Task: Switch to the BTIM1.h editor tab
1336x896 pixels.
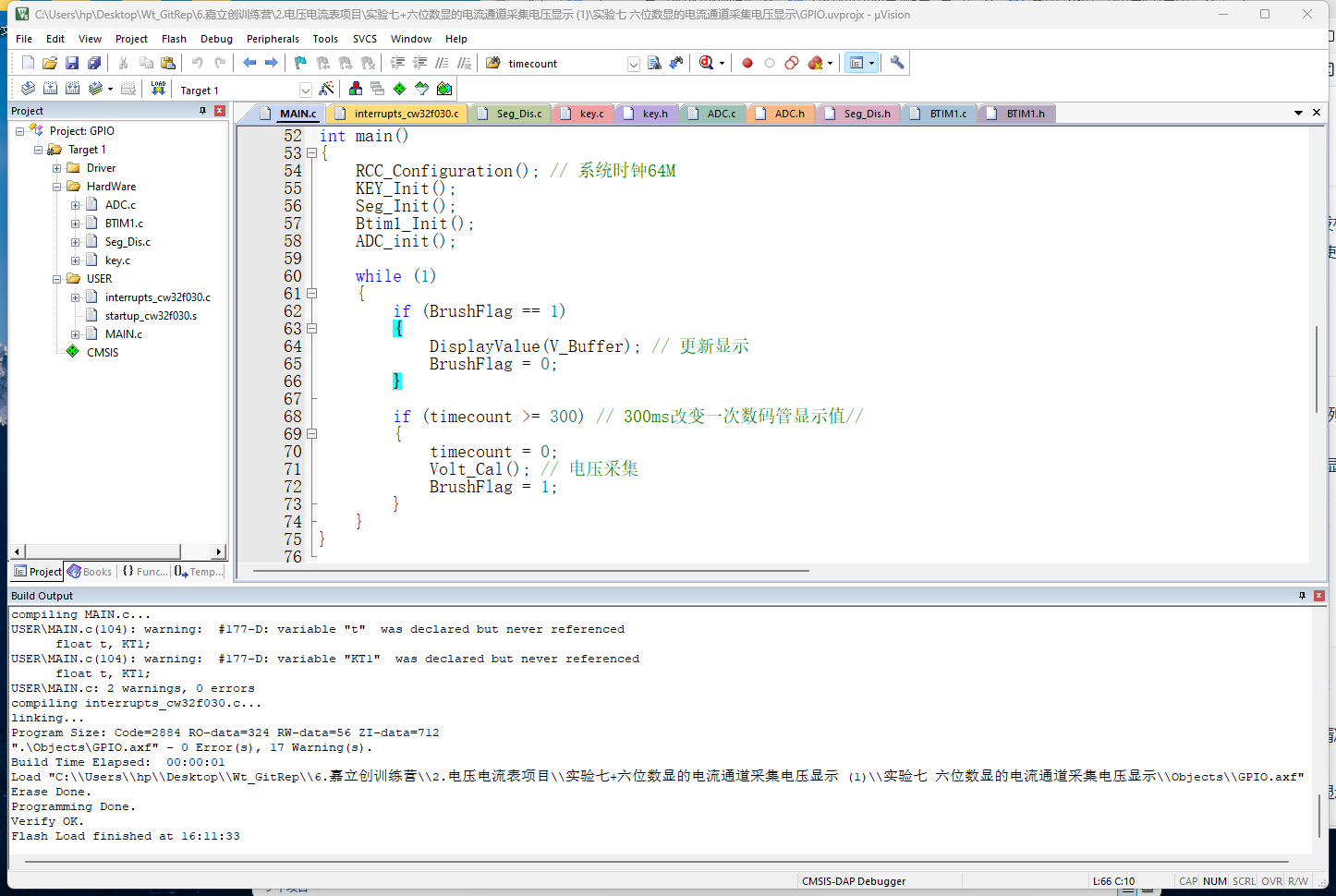Action: coord(1015,114)
